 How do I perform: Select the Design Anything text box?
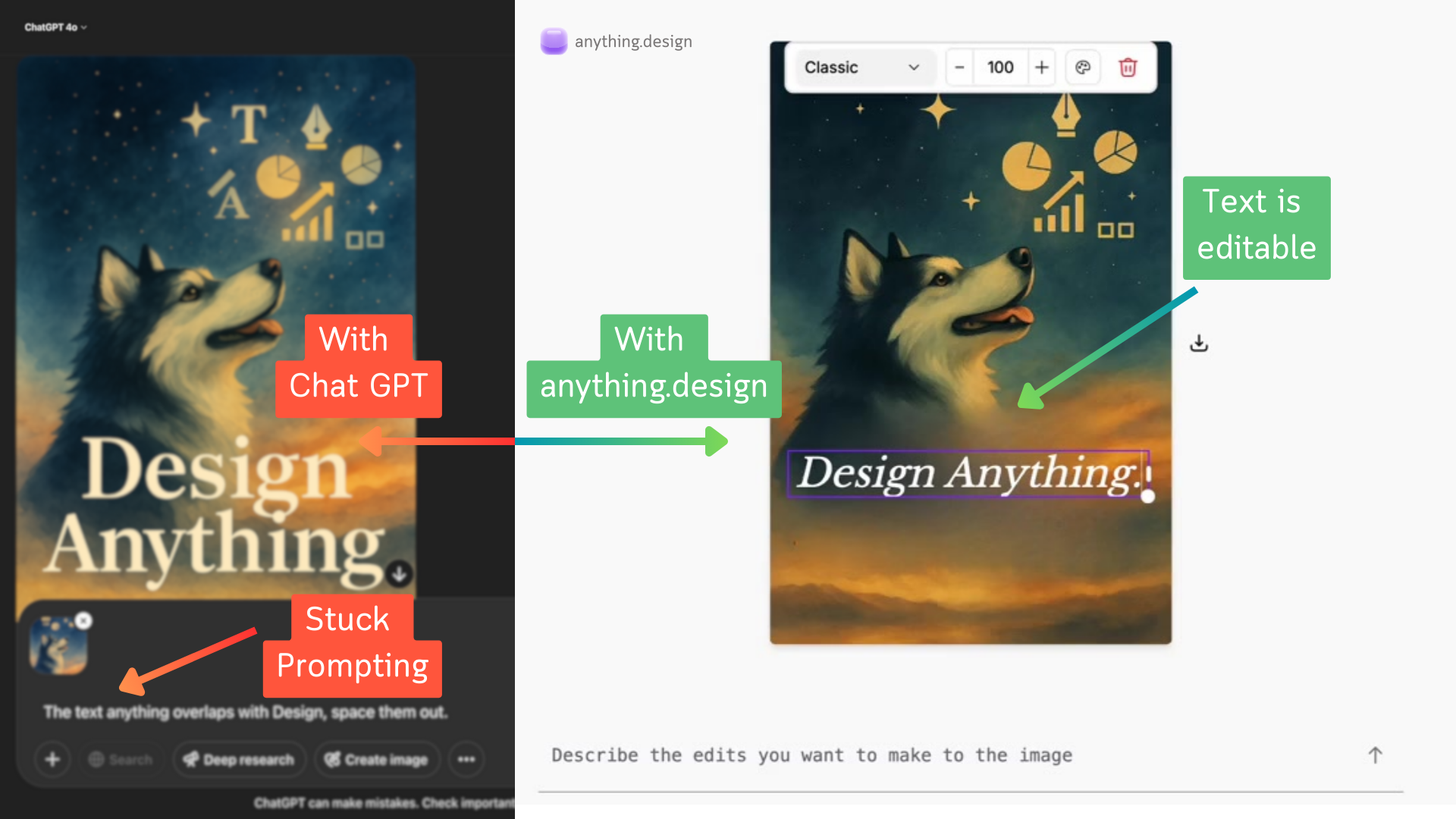point(968,473)
